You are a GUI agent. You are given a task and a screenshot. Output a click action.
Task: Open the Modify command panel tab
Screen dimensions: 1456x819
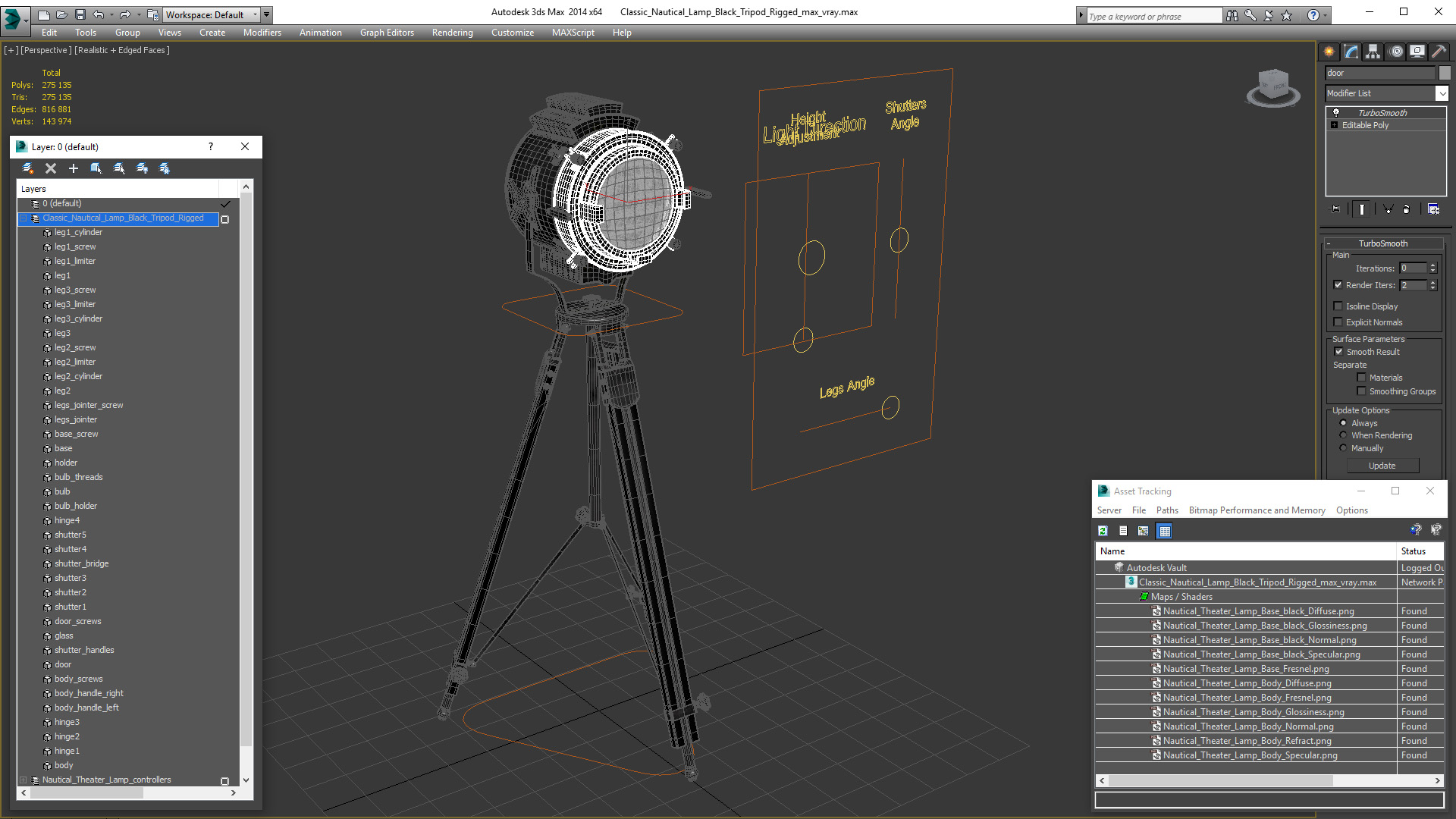click(x=1351, y=52)
